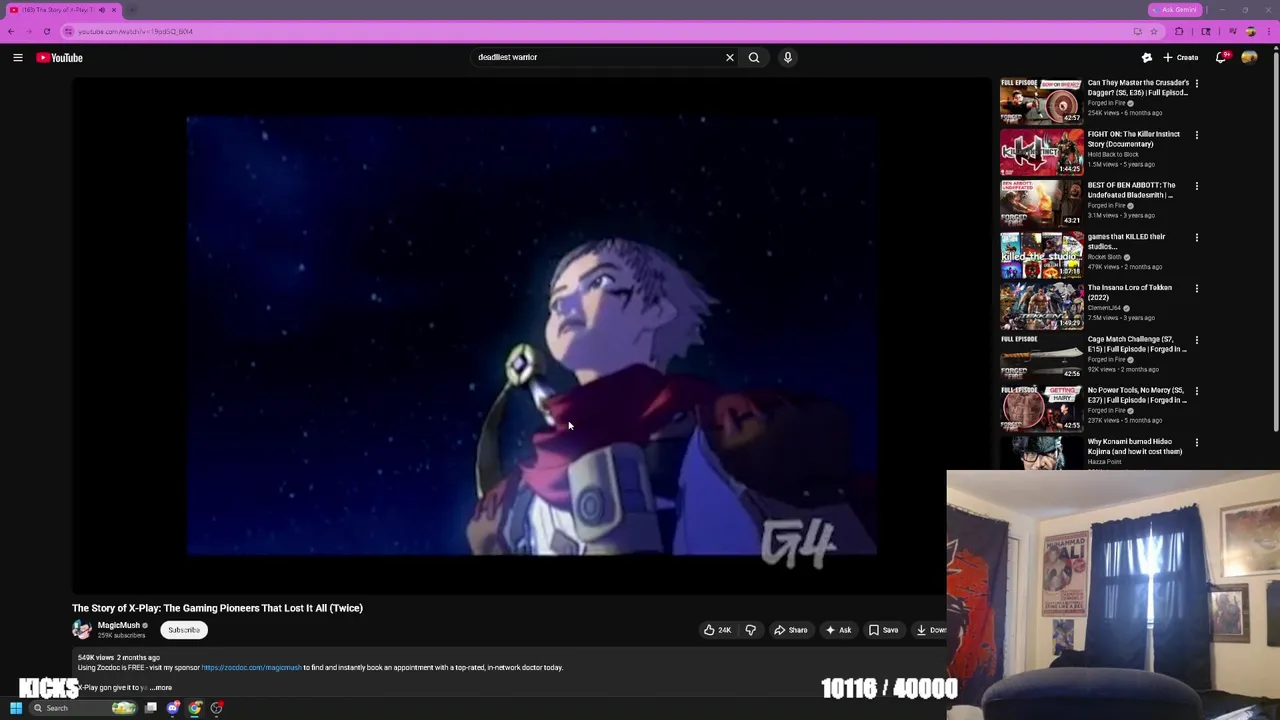Click the page vertical scrollbar
1280x720 pixels.
tap(1276, 240)
